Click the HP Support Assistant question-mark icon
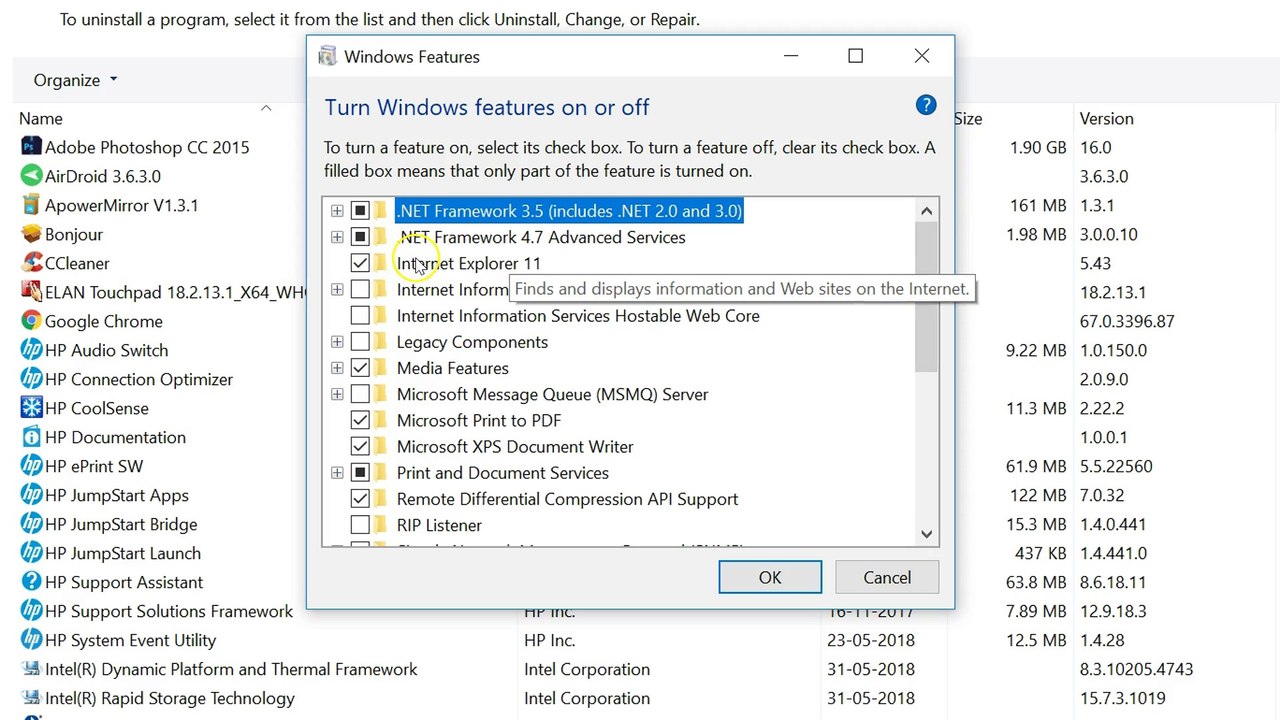Screen dimensions: 1280x720 click(x=31, y=582)
